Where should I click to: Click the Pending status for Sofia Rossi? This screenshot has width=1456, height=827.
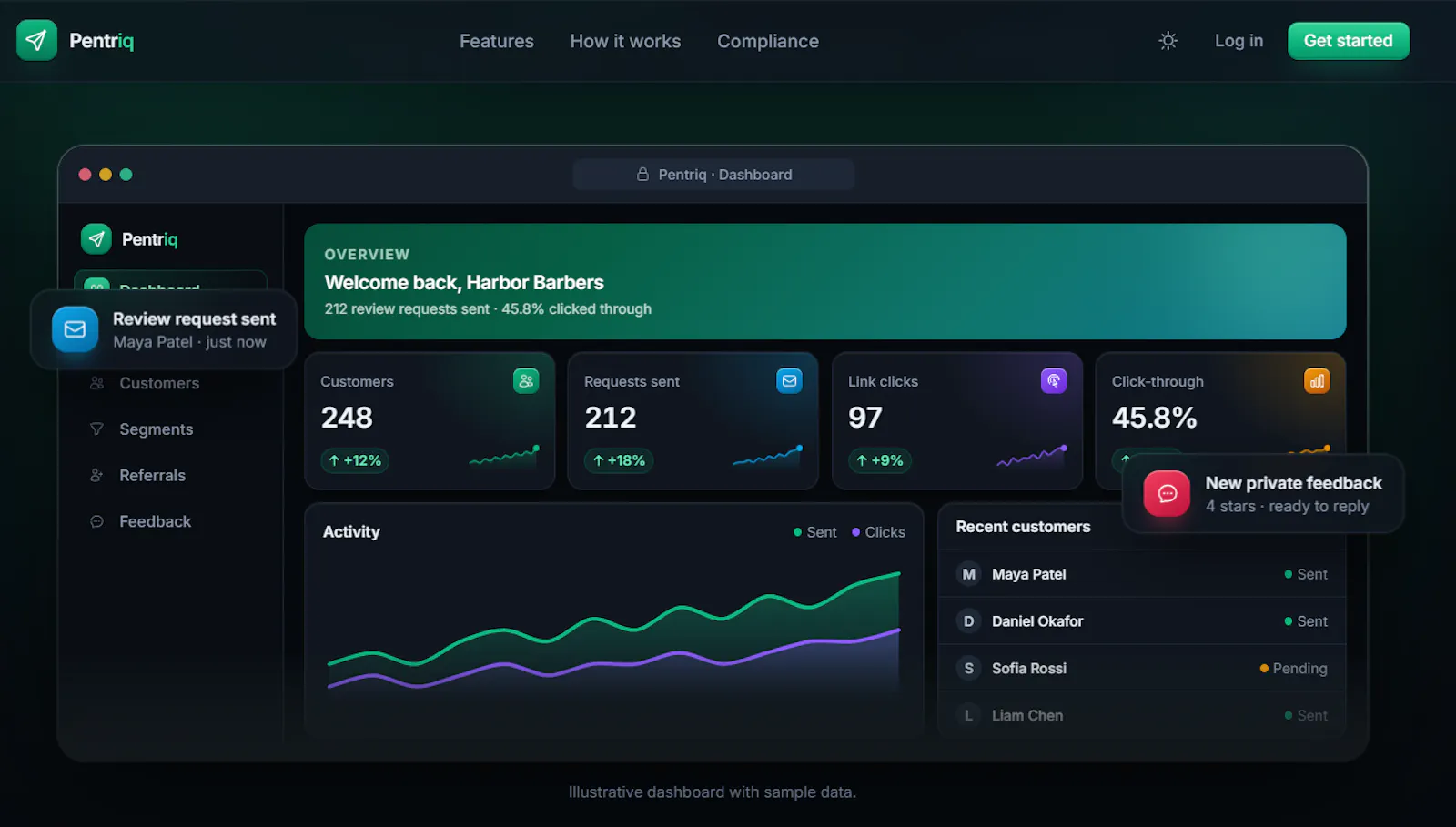click(x=1293, y=668)
